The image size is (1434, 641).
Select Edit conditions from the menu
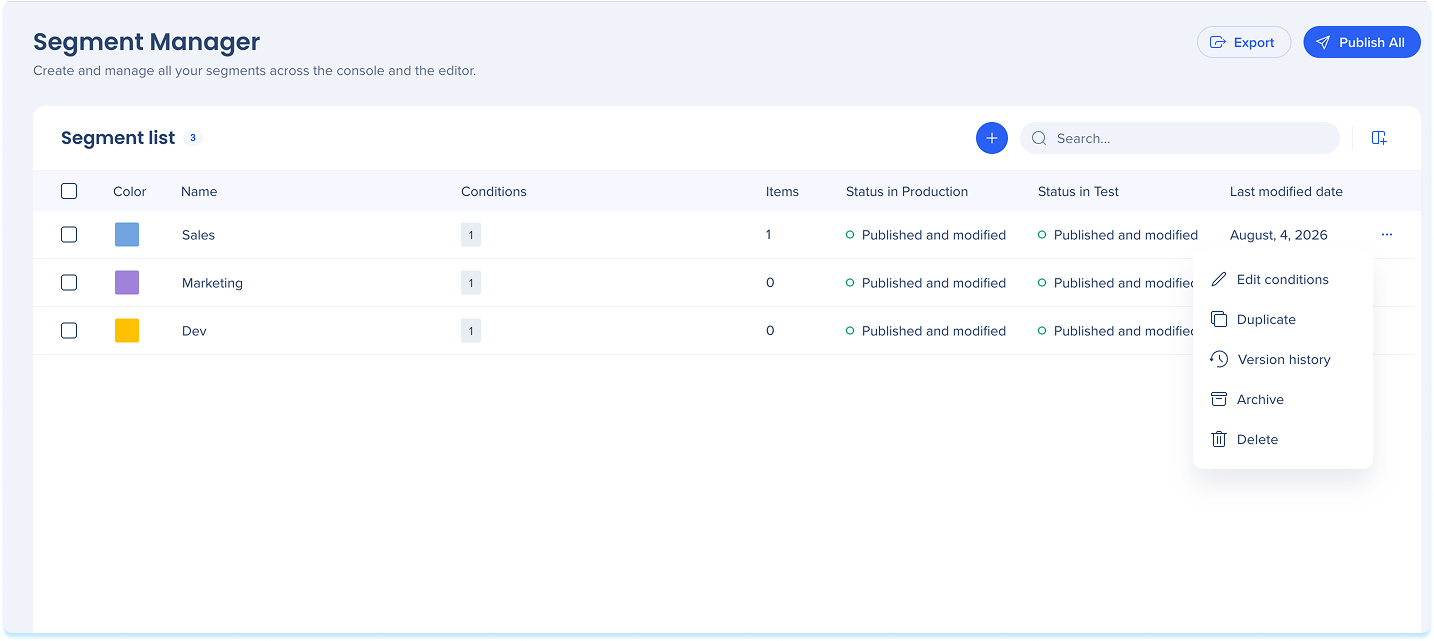tap(1283, 279)
